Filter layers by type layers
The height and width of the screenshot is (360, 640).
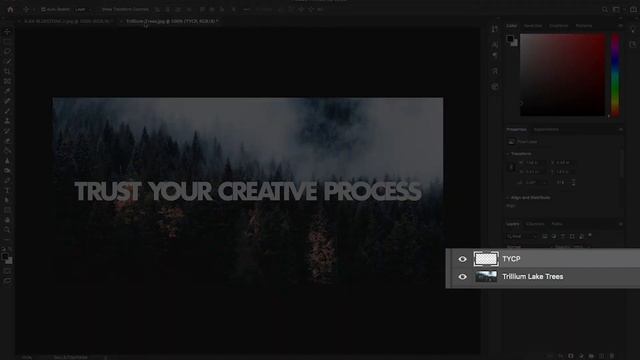(x=563, y=236)
